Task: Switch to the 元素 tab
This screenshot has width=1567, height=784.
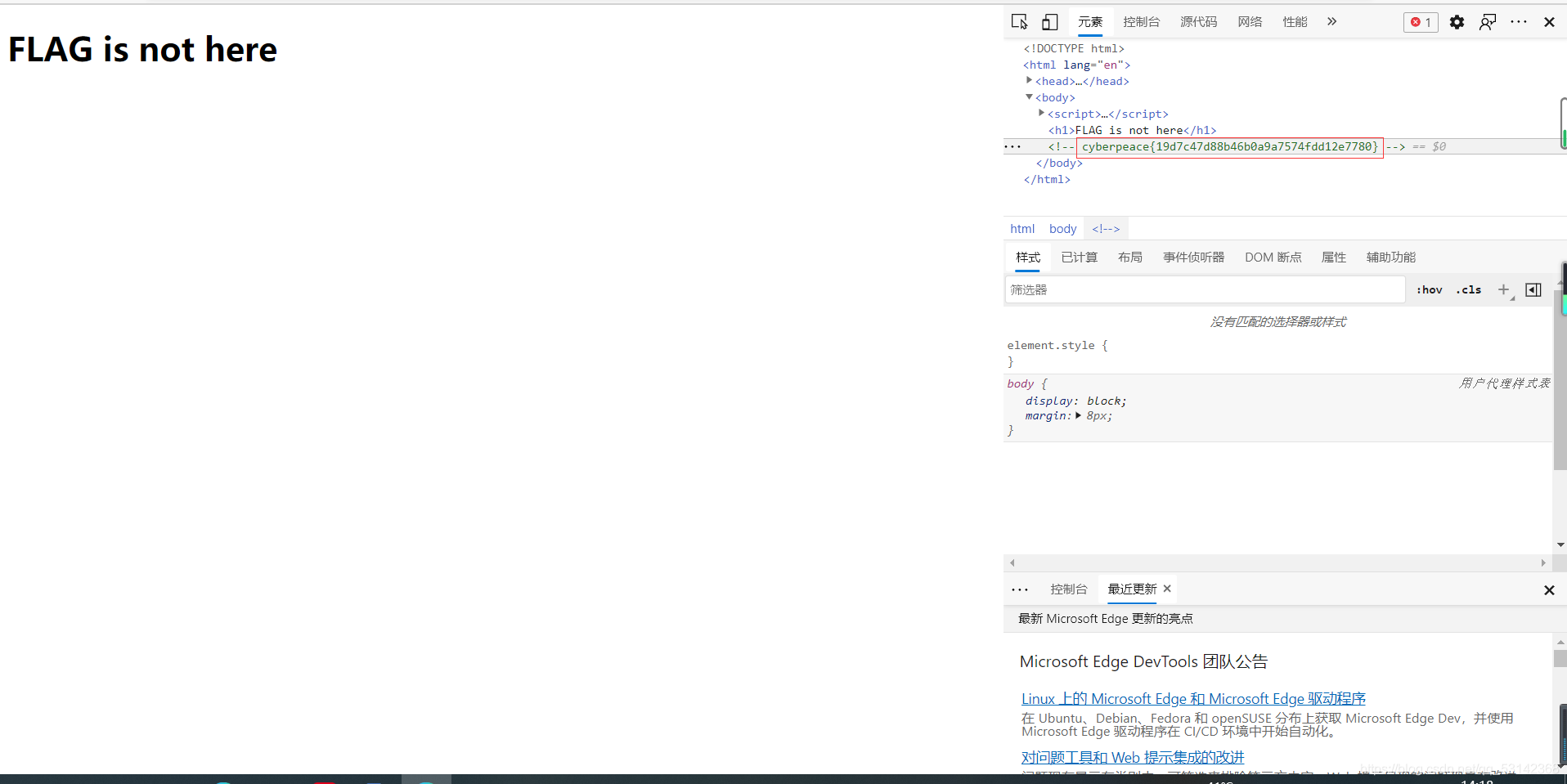Action: tap(1090, 22)
